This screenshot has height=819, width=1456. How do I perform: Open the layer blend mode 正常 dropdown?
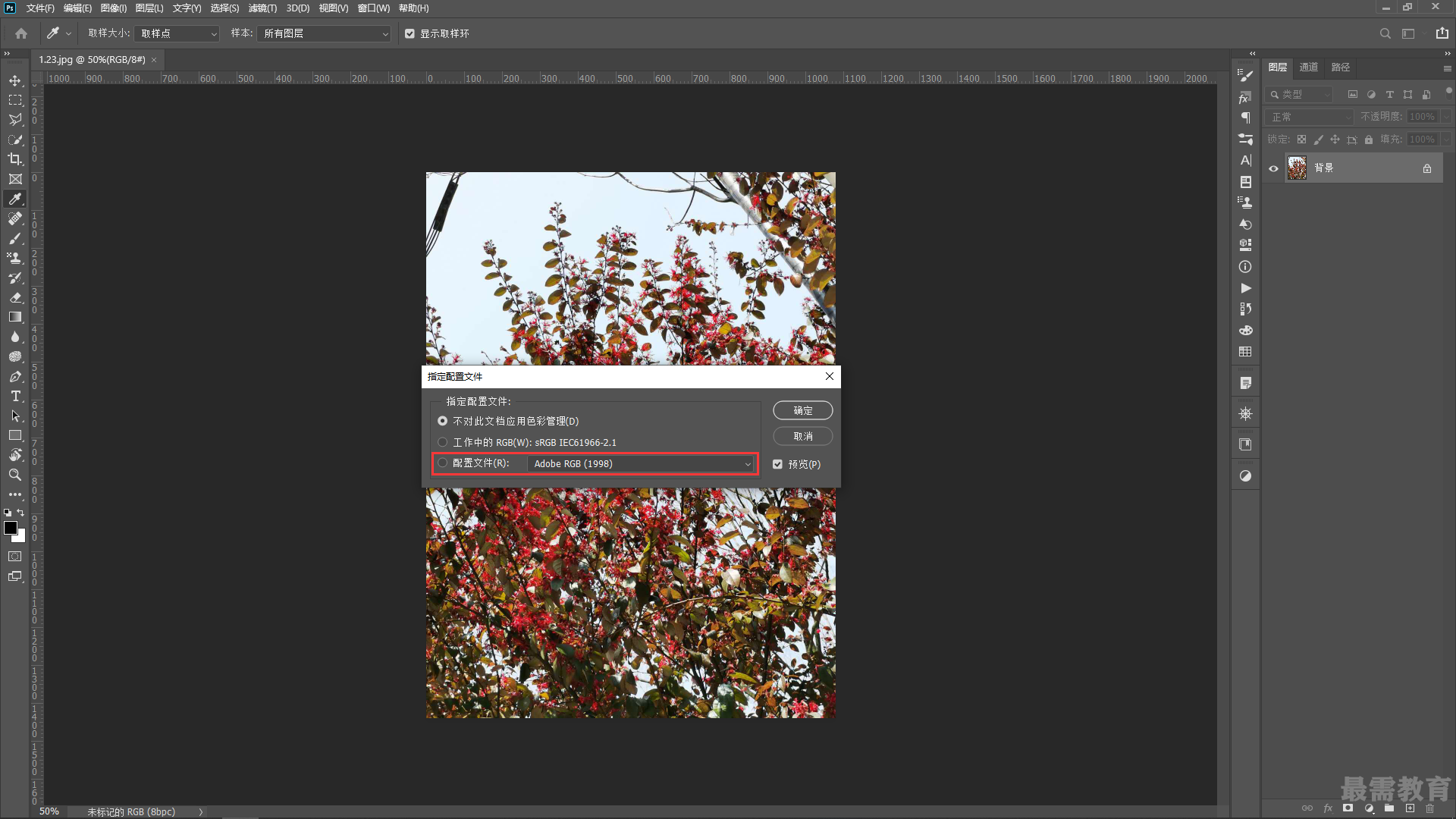coord(1310,117)
